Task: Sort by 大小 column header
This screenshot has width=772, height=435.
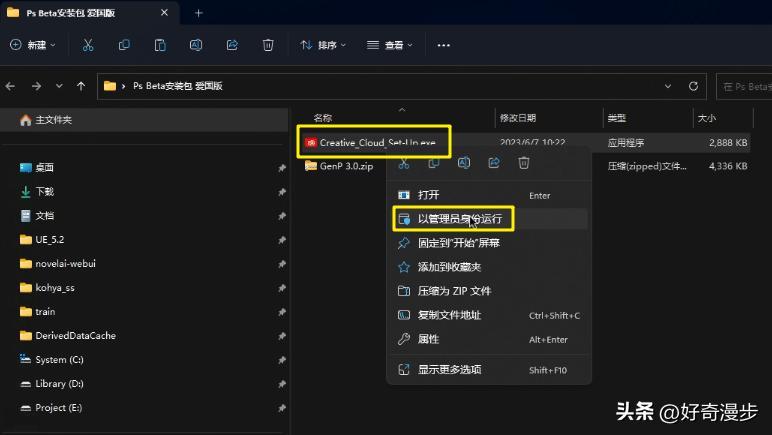Action: point(707,118)
